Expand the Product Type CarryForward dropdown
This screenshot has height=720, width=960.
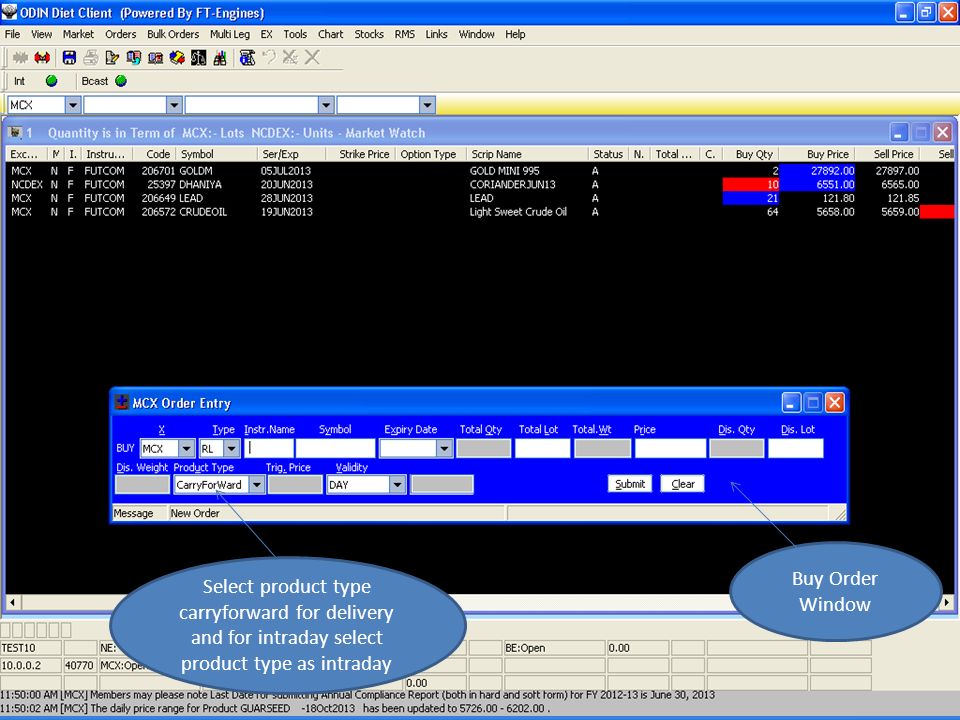257,485
